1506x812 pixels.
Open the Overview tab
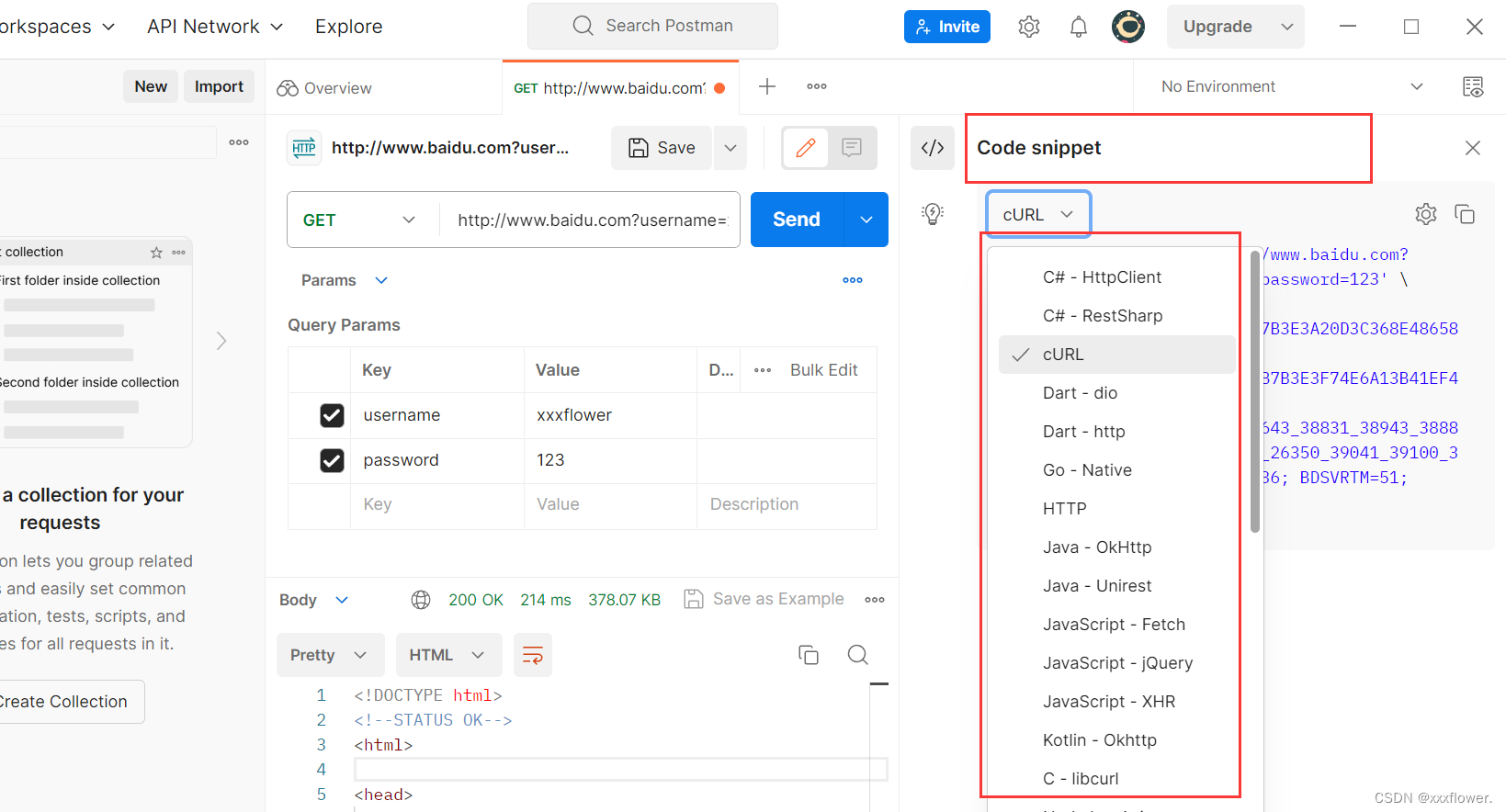pos(324,88)
